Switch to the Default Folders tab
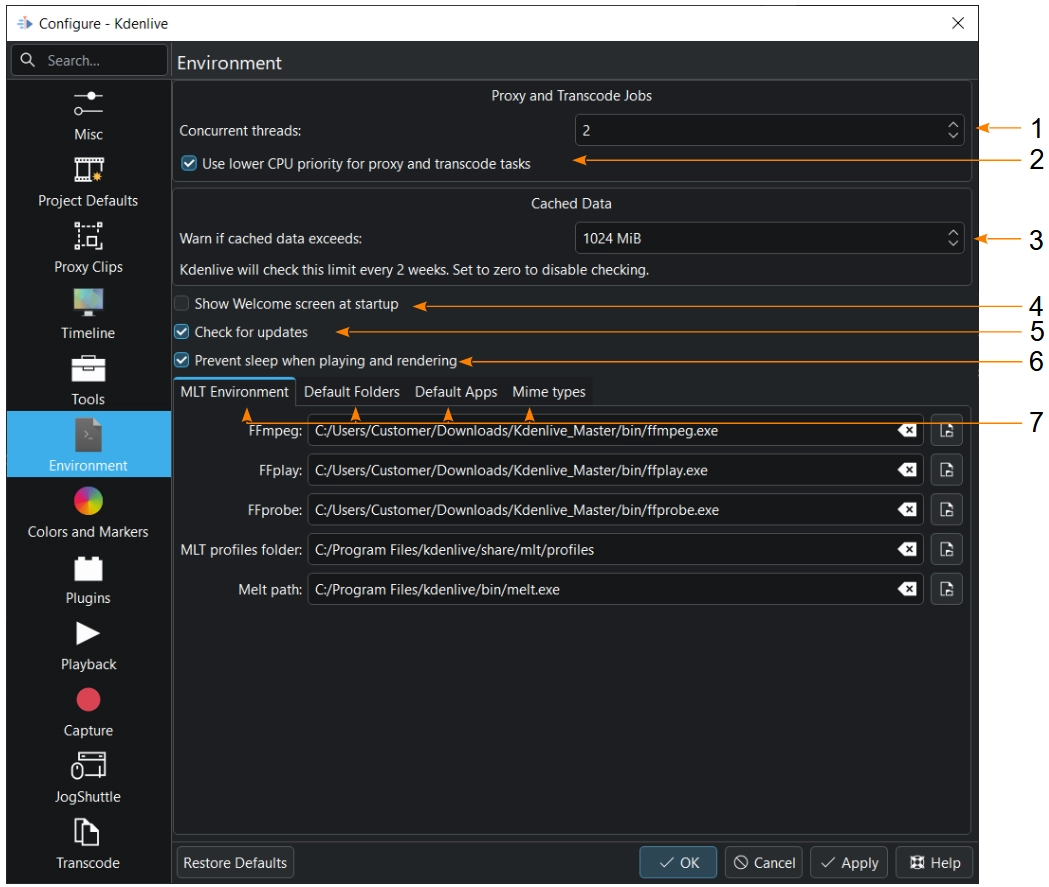Image resolution: width=1049 pixels, height=887 pixels. coord(351,392)
